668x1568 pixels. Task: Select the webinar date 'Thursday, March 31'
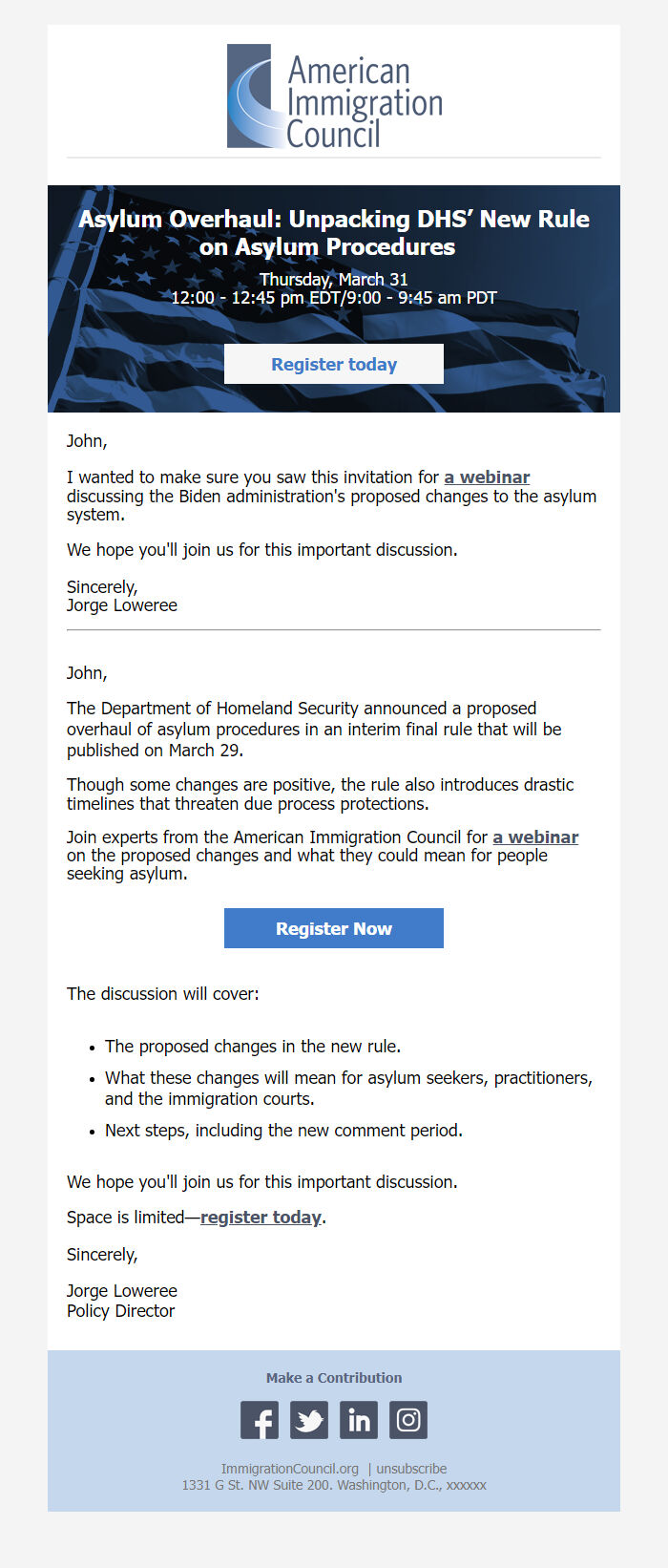pos(333,279)
